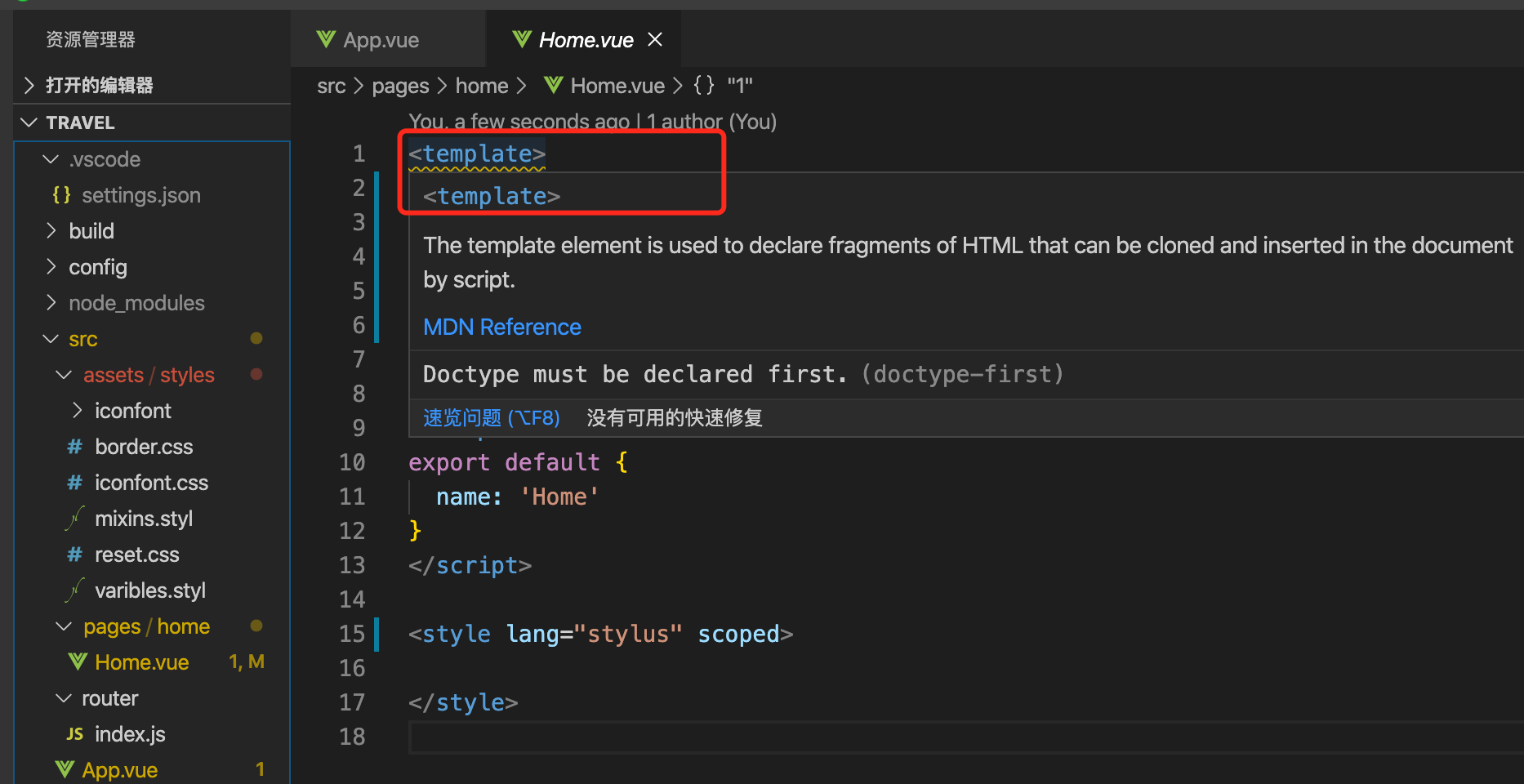Expand the iconfont folder

[132, 411]
